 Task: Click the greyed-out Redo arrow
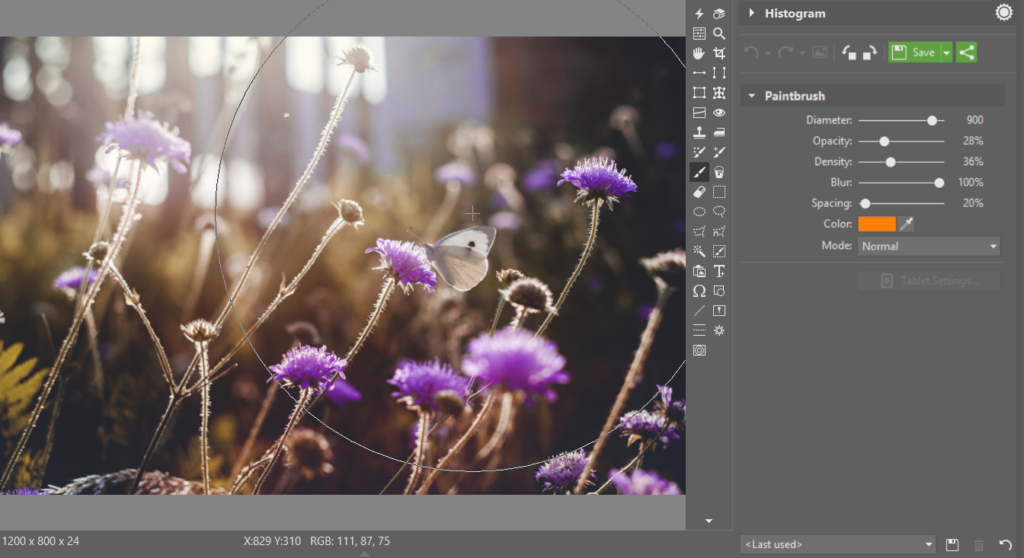coord(786,52)
